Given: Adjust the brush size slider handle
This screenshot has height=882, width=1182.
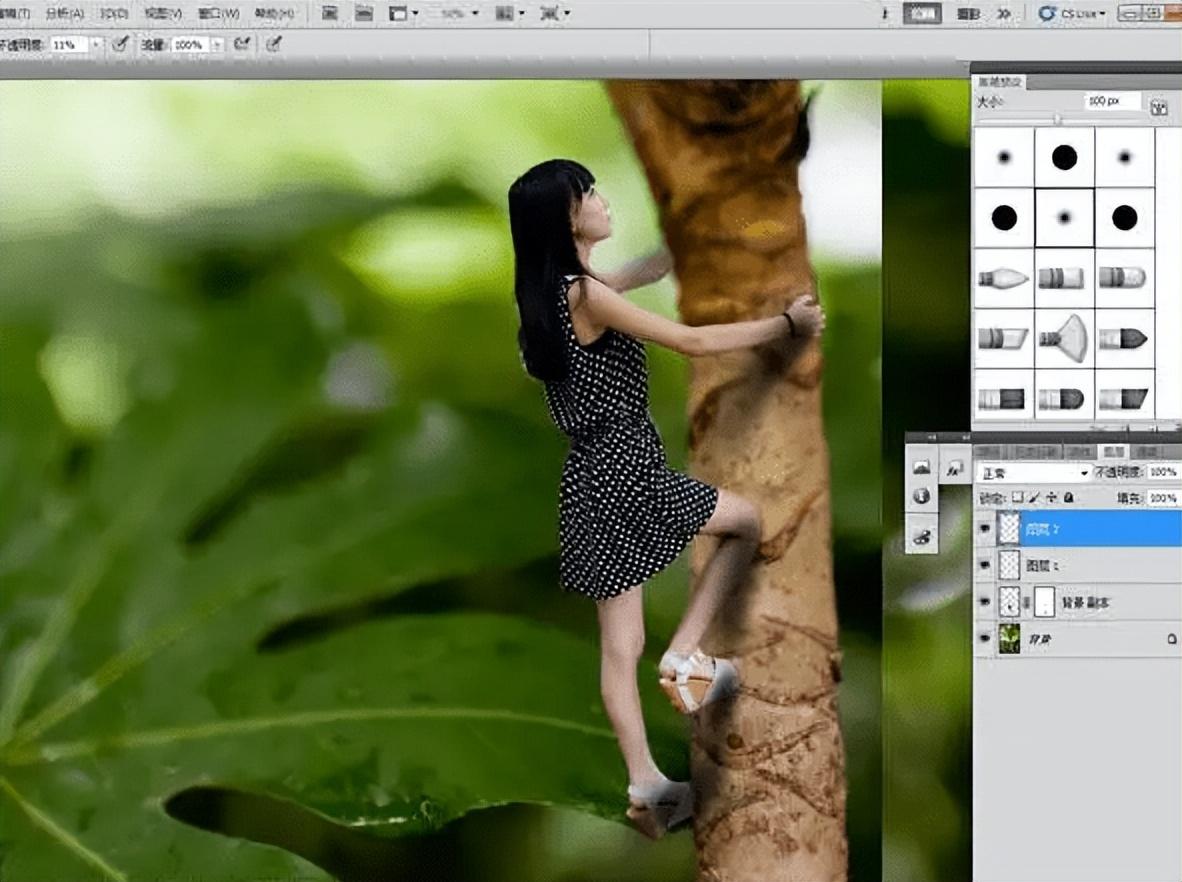Looking at the screenshot, I should pos(1058,118).
